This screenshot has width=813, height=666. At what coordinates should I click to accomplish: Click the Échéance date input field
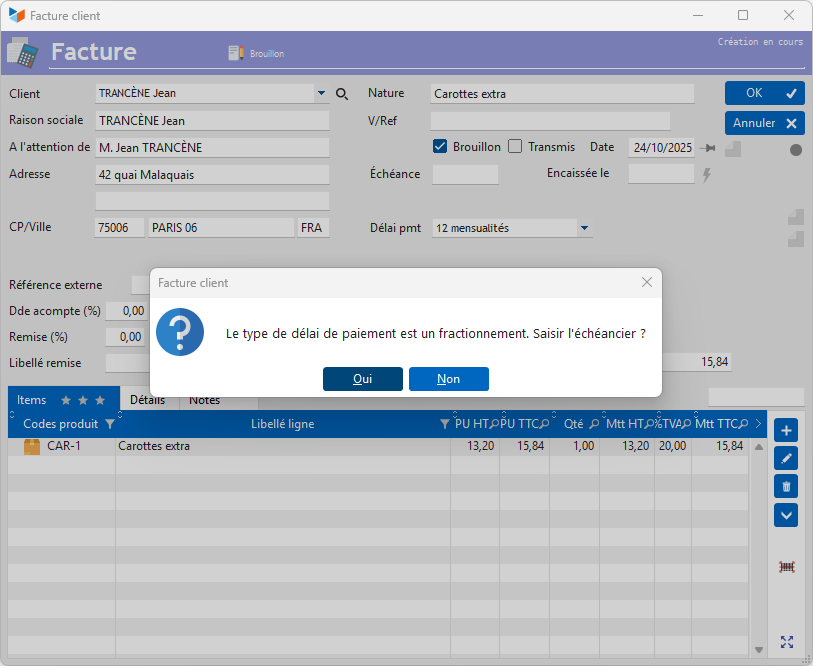coord(465,174)
